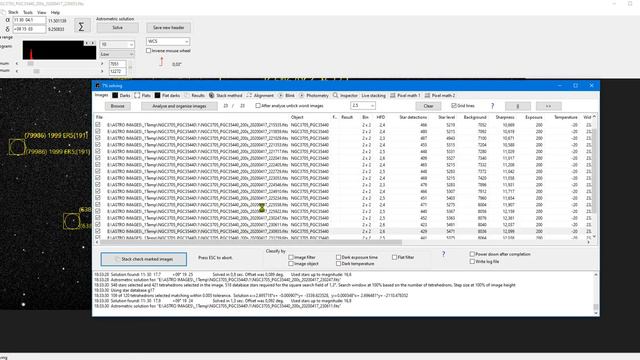Click Stack check-marked images button
This screenshot has height=360, width=640.
[x=144, y=259]
